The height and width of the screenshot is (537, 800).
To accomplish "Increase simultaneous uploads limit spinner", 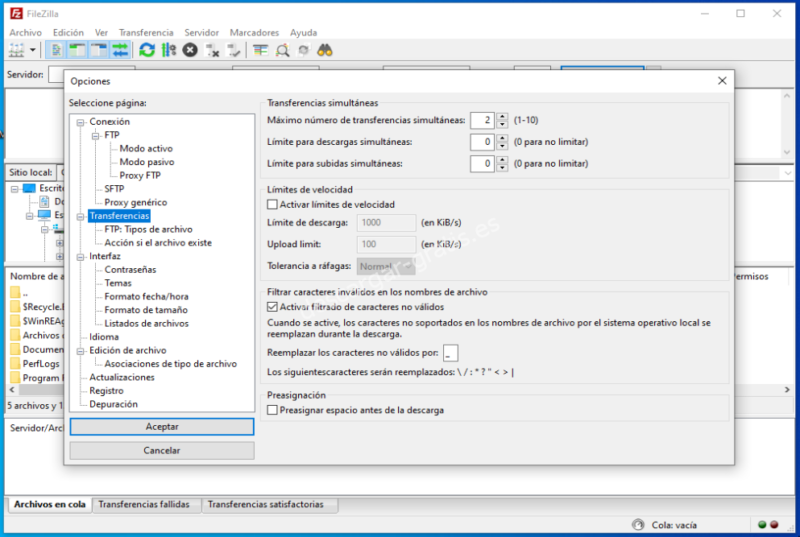I will [x=502, y=160].
